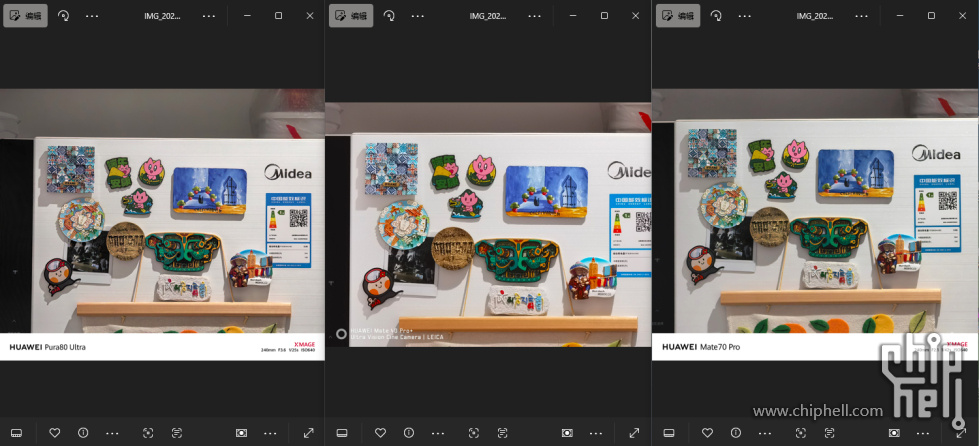This screenshot has width=979, height=446.
Task: Start visual search on the Mate 70 Pro+ photo
Action: click(474, 433)
